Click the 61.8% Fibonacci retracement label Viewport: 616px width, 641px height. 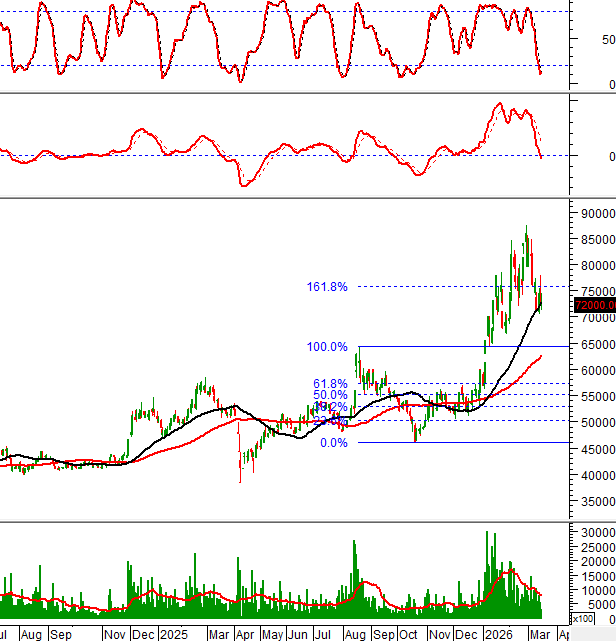coord(330,384)
